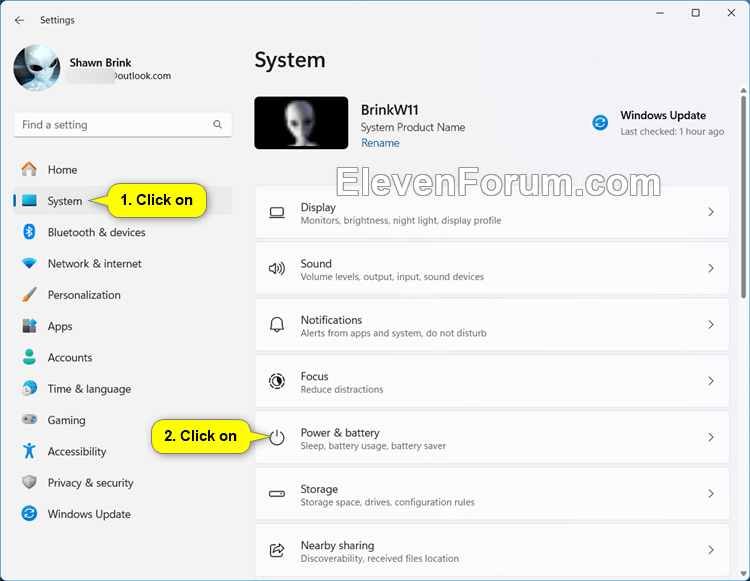Click the Focus circle icon
The width and height of the screenshot is (750, 581).
tap(276, 381)
